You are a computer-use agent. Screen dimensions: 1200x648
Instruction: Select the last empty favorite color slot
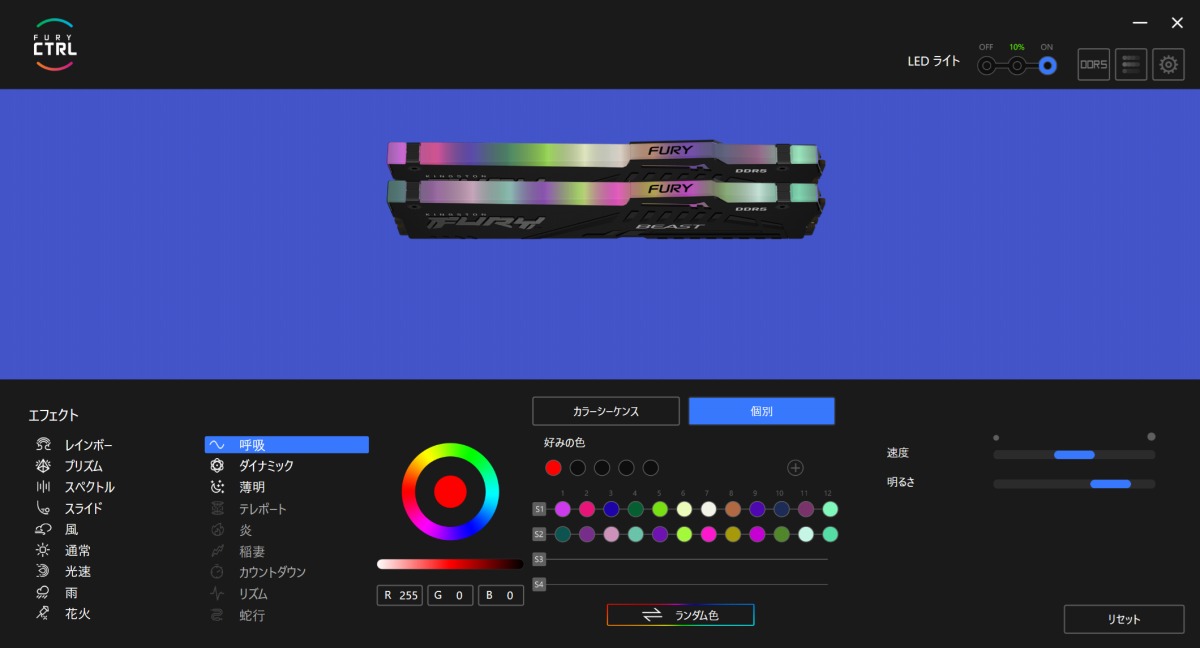(x=650, y=467)
